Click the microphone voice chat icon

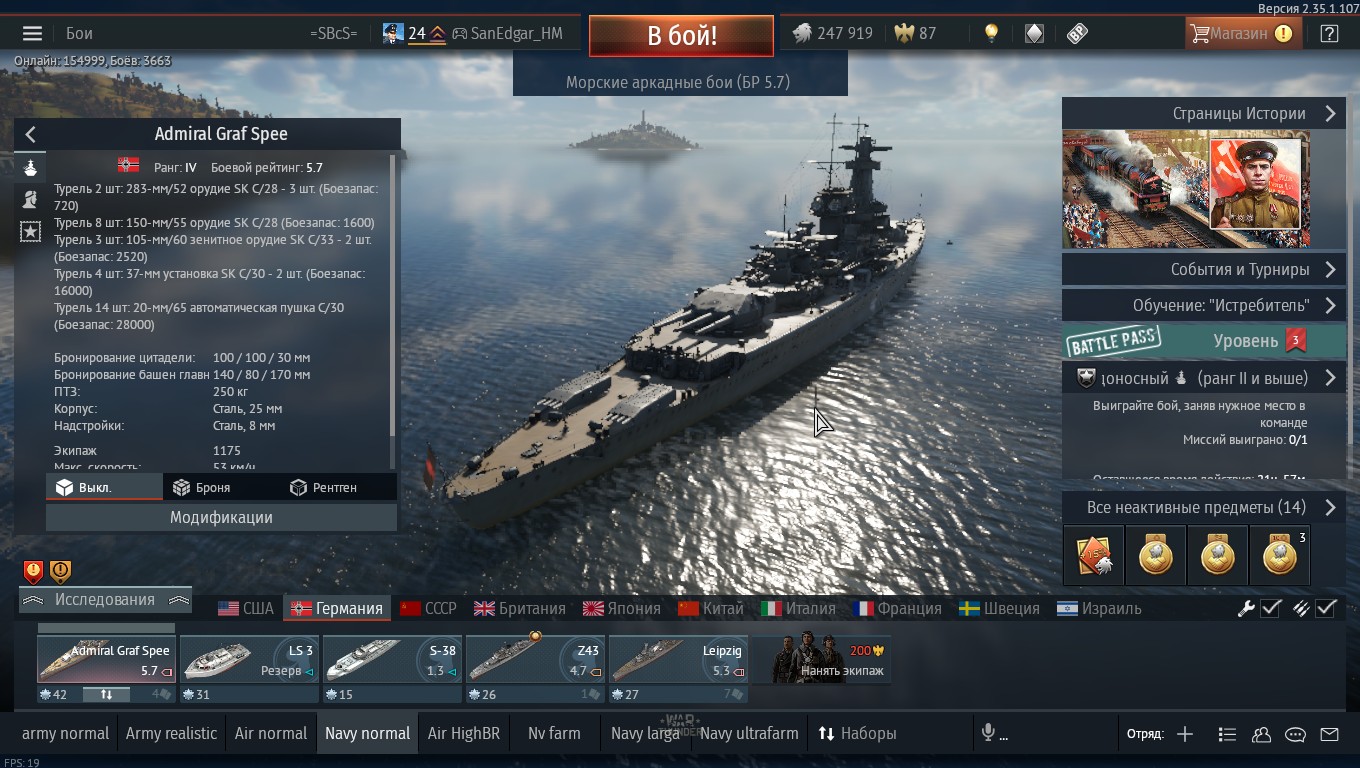click(x=988, y=733)
